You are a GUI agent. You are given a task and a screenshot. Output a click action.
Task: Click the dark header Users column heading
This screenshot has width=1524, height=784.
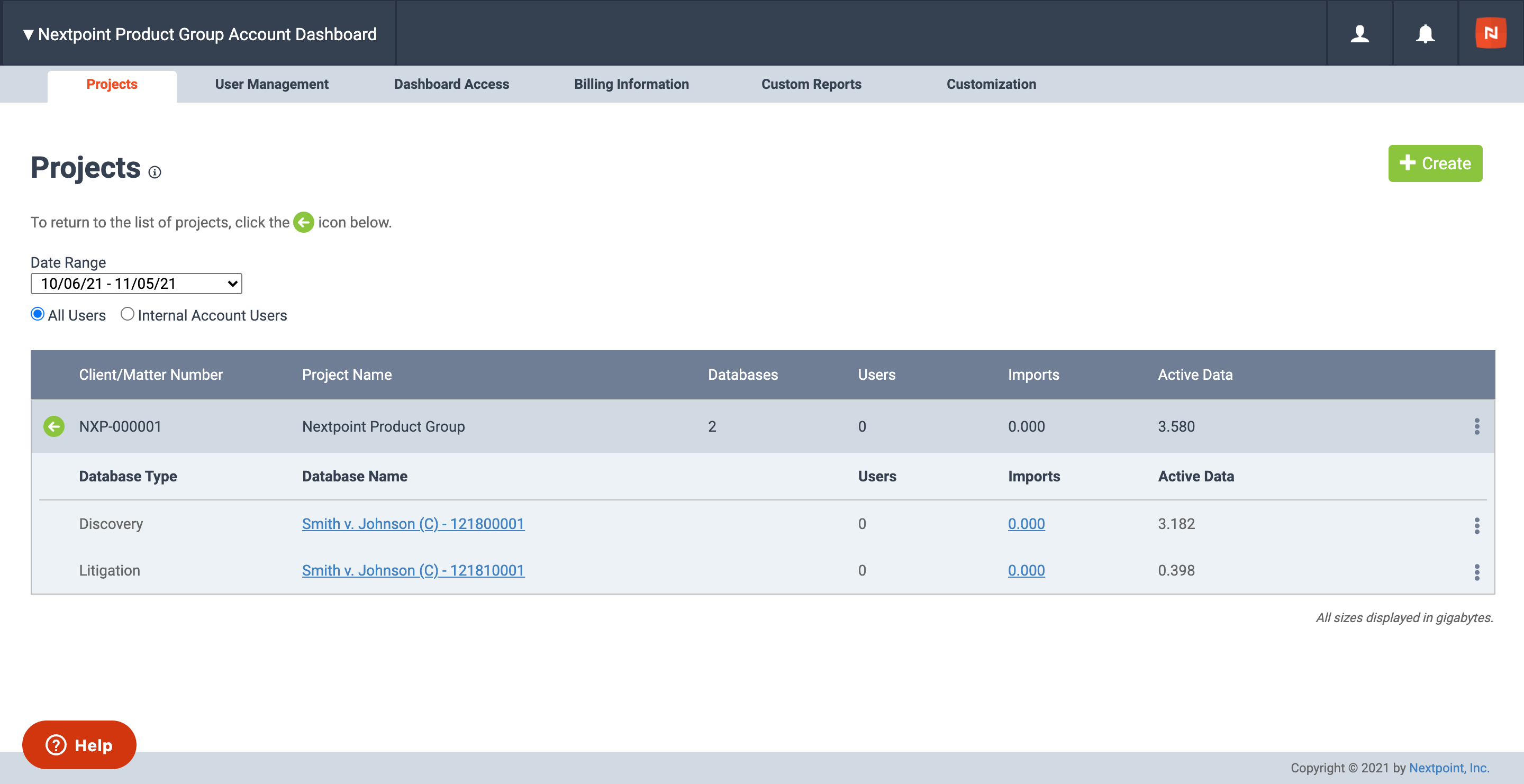(x=876, y=375)
